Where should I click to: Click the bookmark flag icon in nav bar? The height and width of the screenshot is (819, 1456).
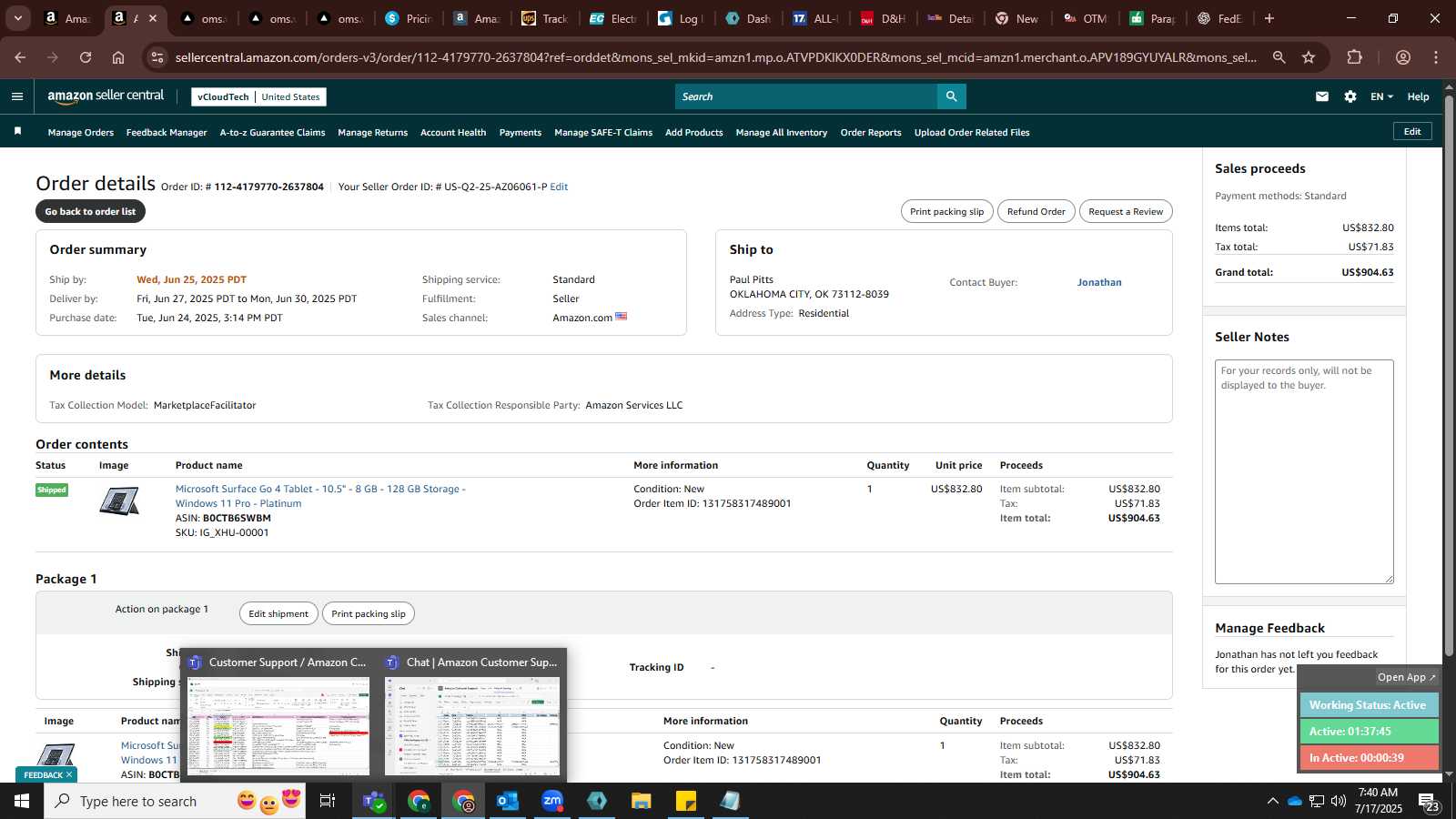coord(17,132)
